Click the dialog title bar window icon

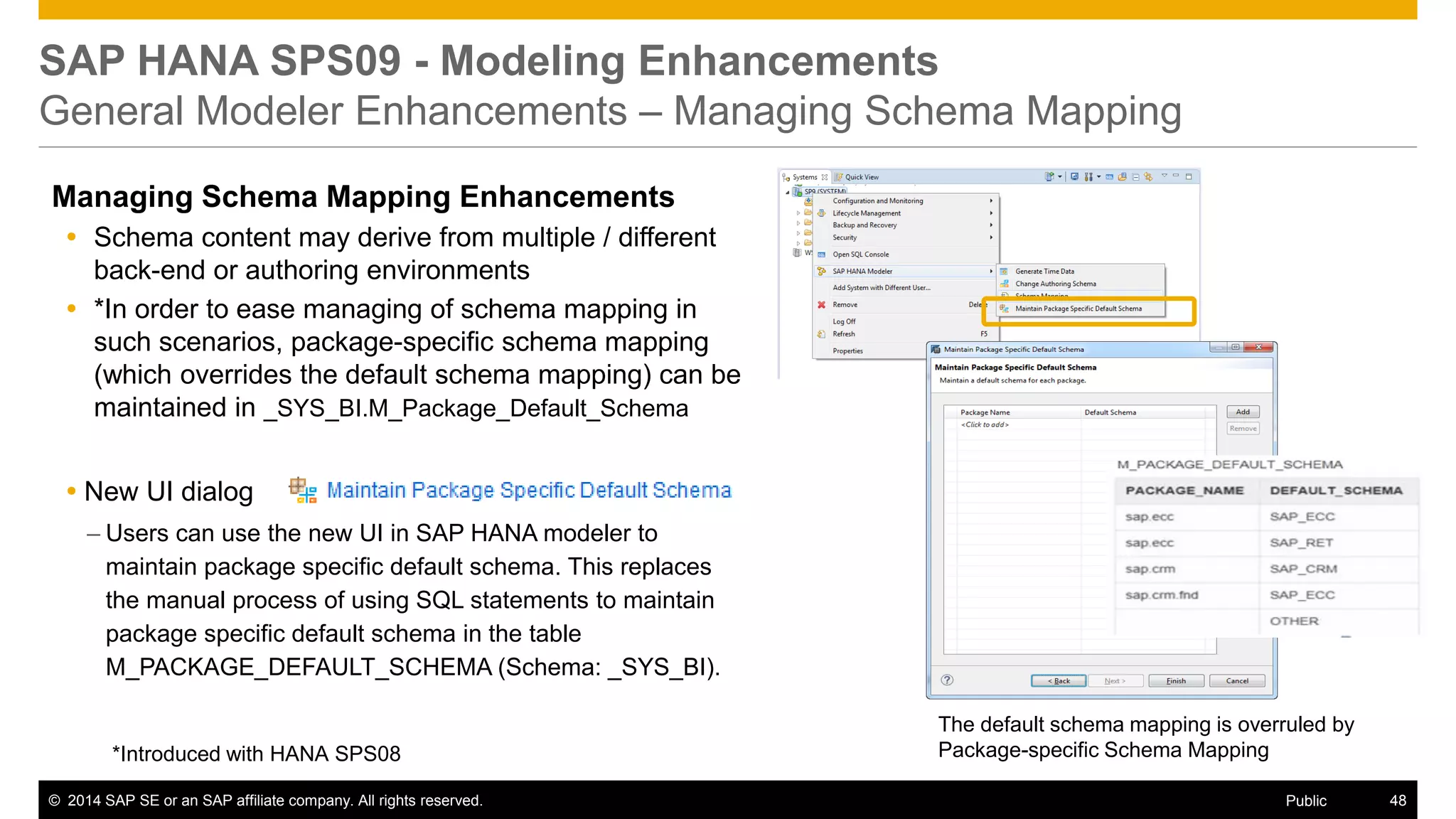(936, 349)
